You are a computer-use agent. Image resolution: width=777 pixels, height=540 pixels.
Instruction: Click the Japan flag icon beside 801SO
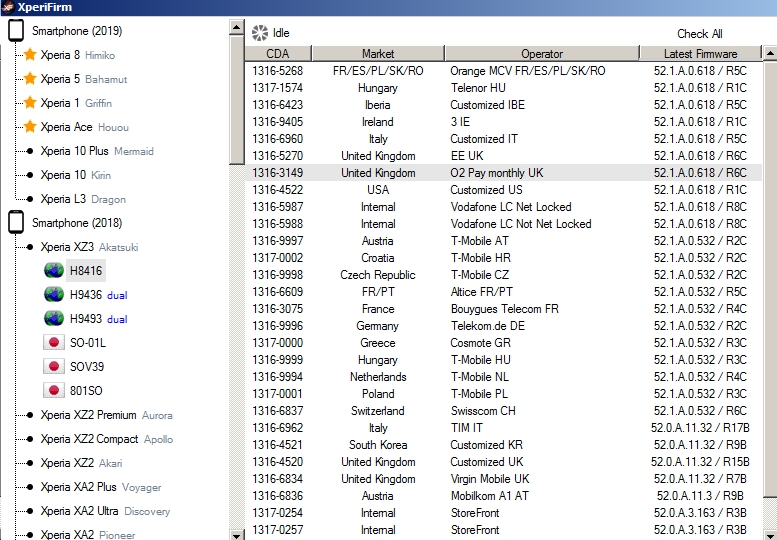pos(54,390)
